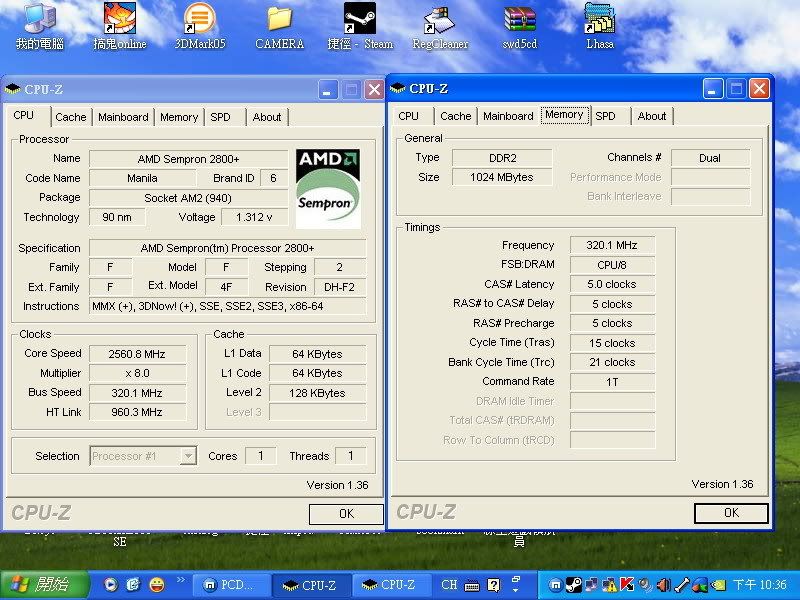Image resolution: width=800 pixels, height=600 pixels.
Task: Click the Name field AMD Sempron 2800+
Action: tap(188, 159)
